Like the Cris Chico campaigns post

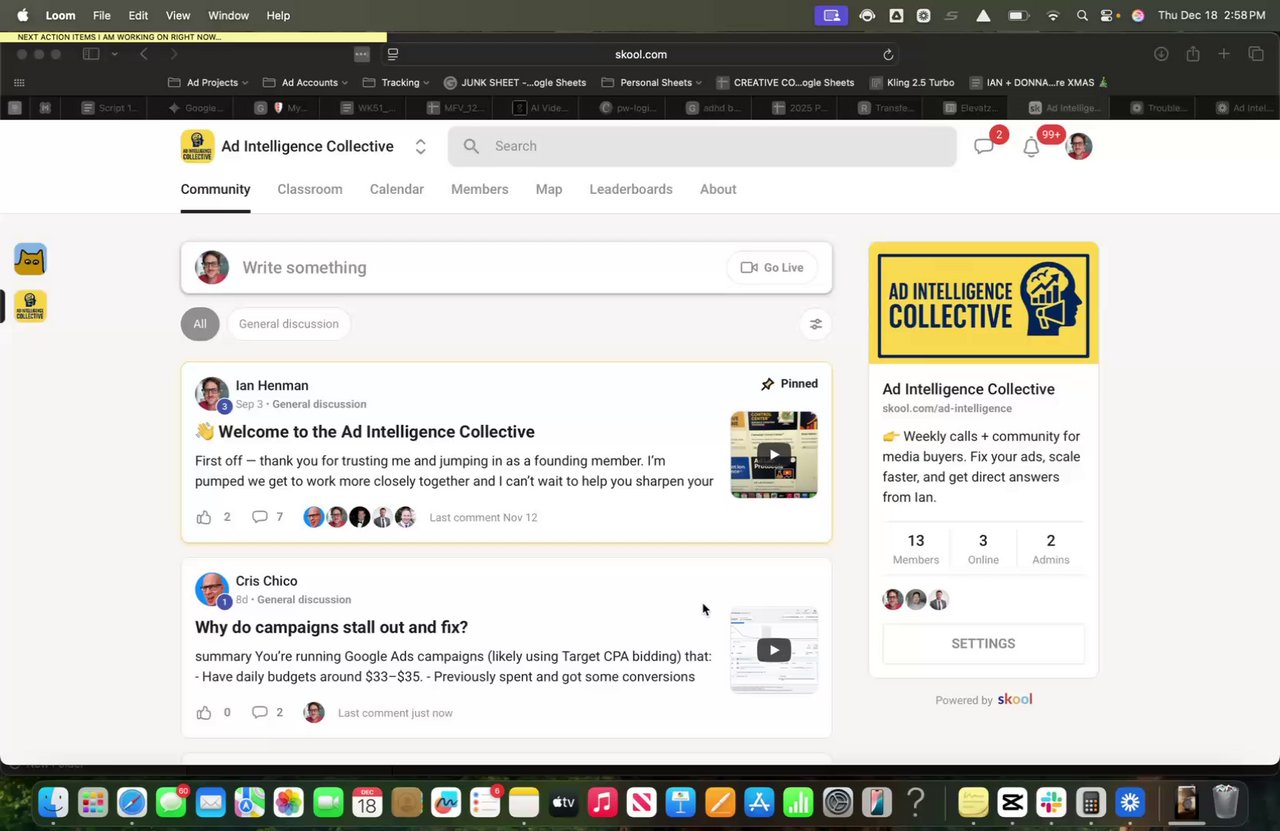tap(204, 713)
